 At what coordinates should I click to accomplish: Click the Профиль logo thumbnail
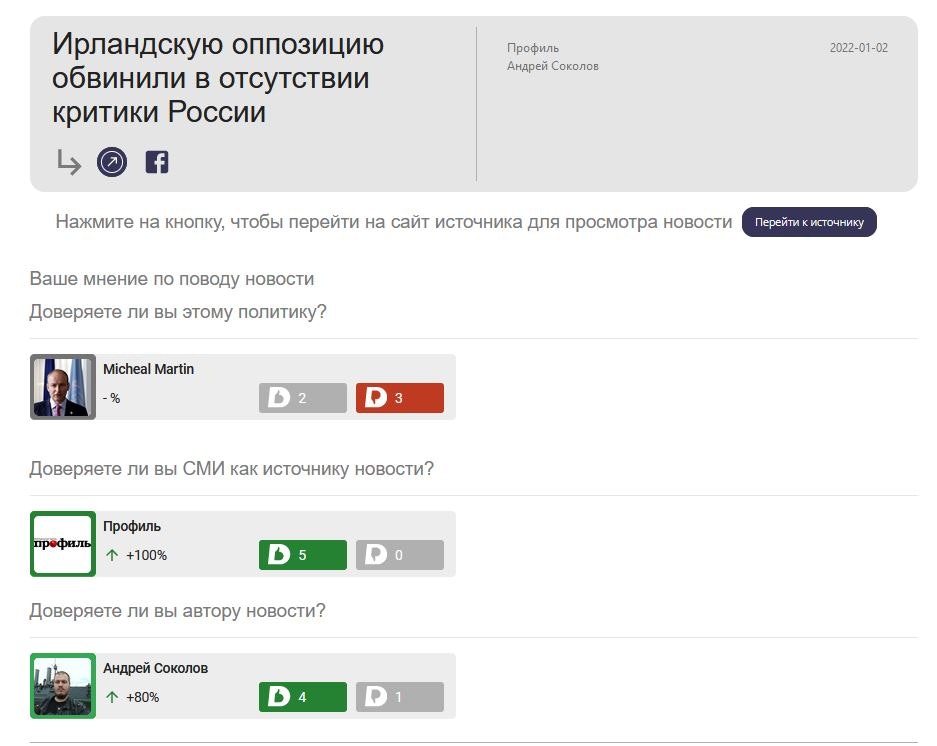(62, 544)
